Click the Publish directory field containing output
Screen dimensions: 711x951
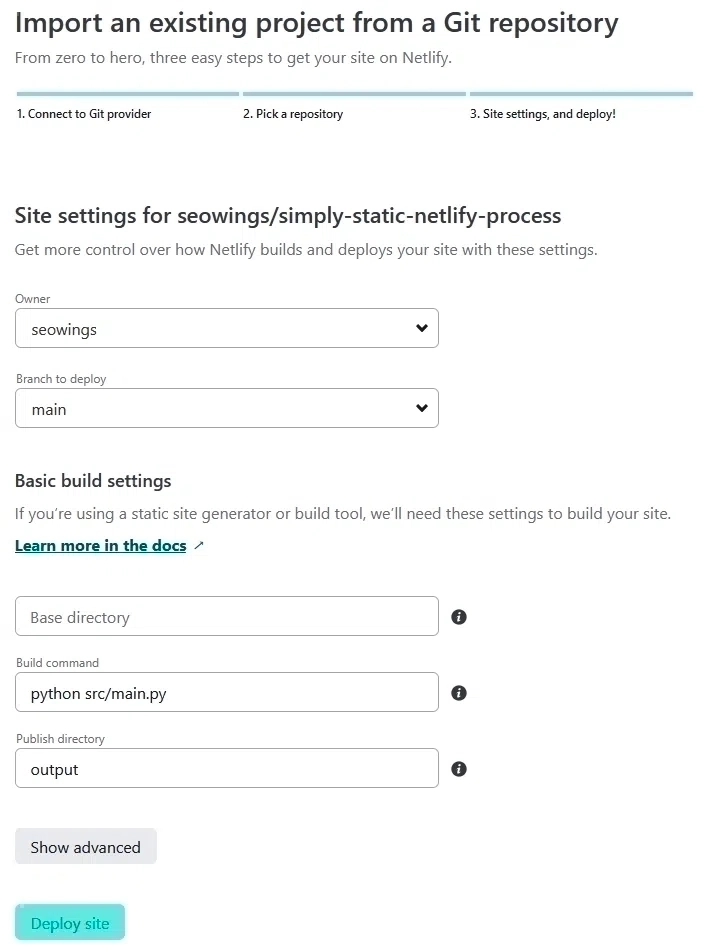click(227, 769)
